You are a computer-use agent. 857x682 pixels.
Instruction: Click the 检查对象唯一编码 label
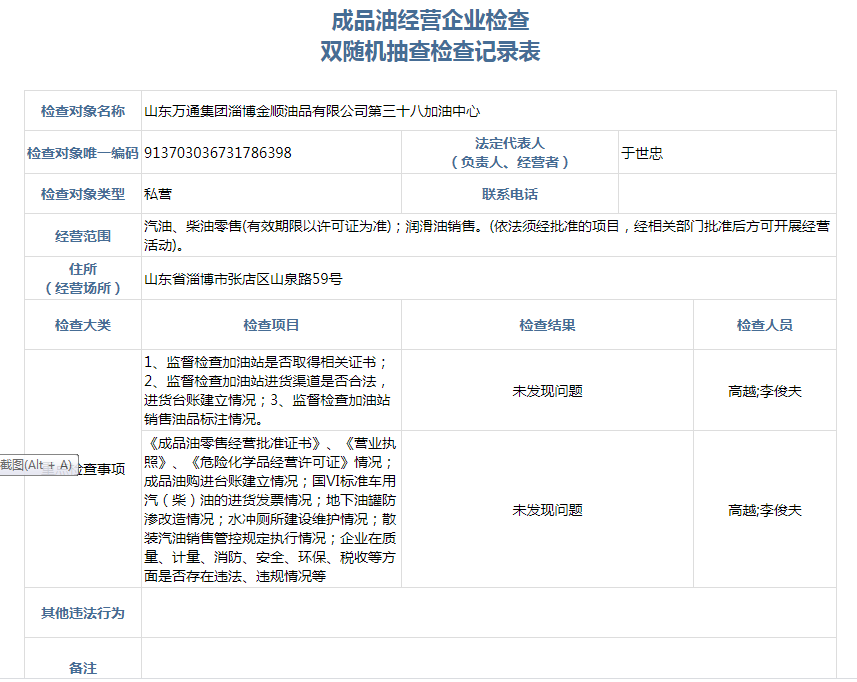[83, 153]
